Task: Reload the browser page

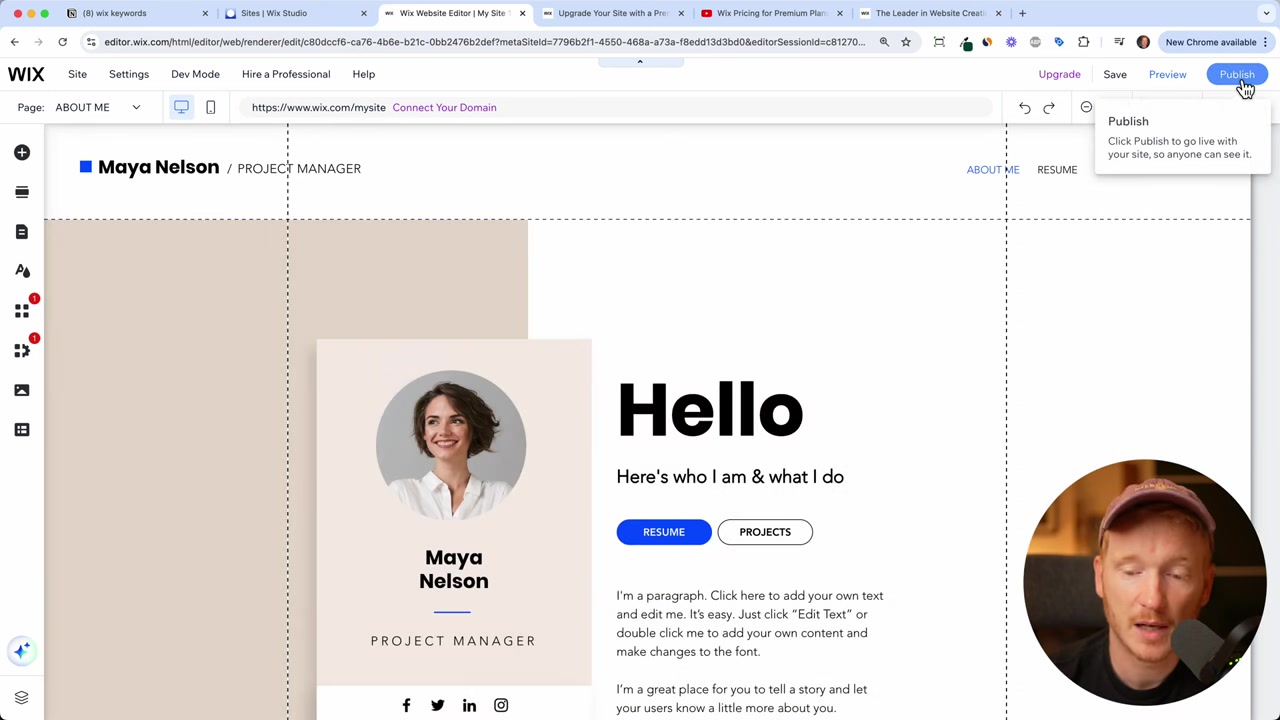Action: click(x=62, y=42)
